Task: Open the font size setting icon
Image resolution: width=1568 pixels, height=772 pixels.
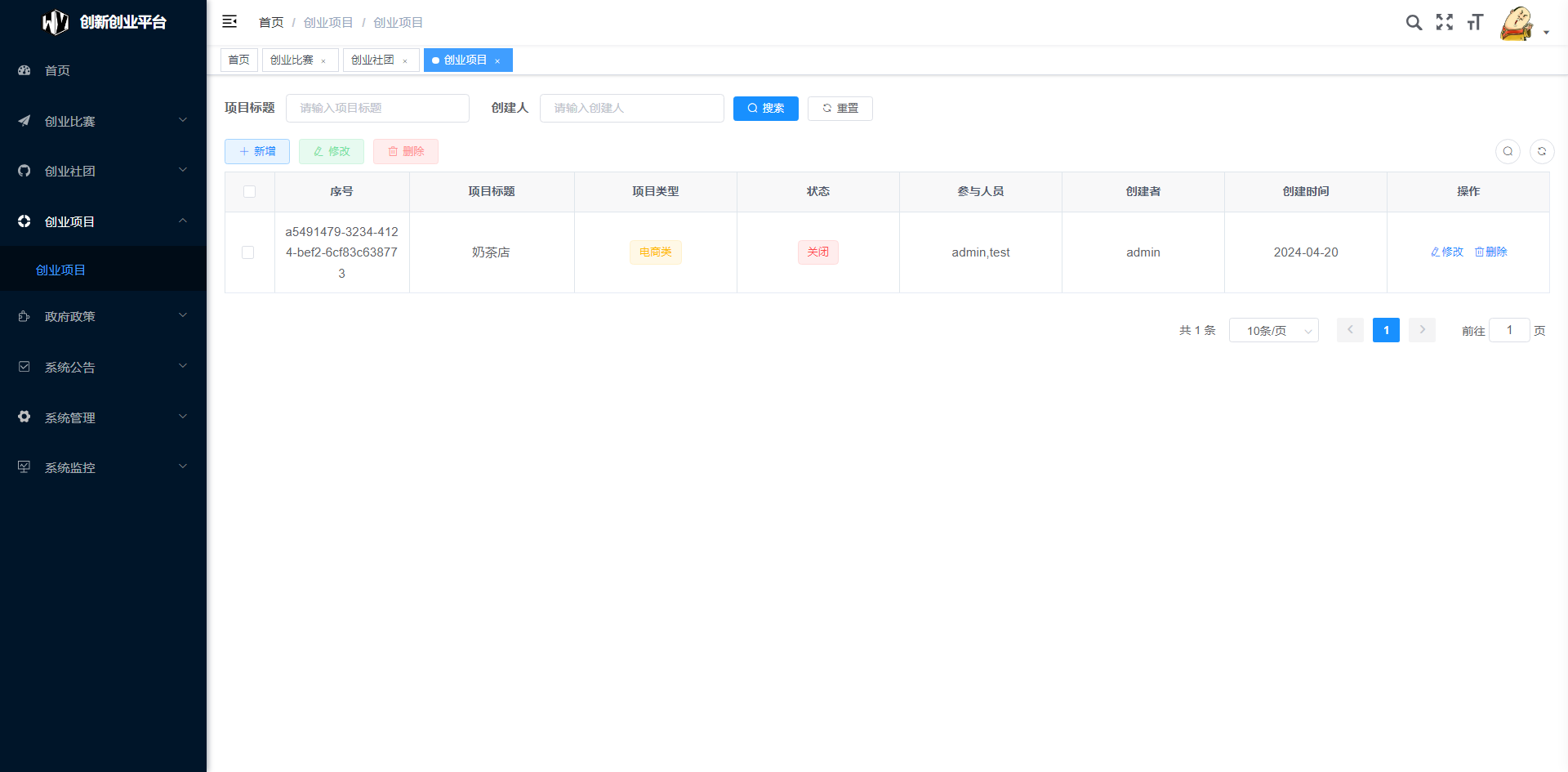Action: coord(1475,22)
